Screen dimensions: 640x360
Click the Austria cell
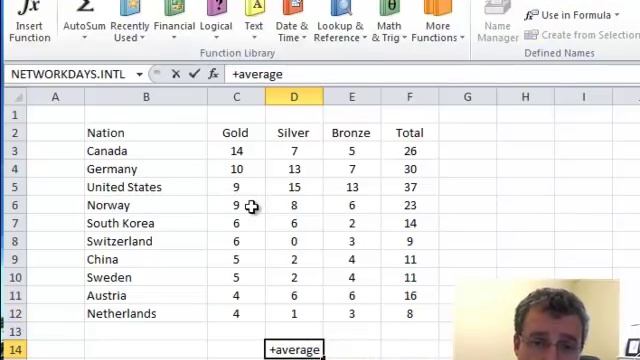146,296
